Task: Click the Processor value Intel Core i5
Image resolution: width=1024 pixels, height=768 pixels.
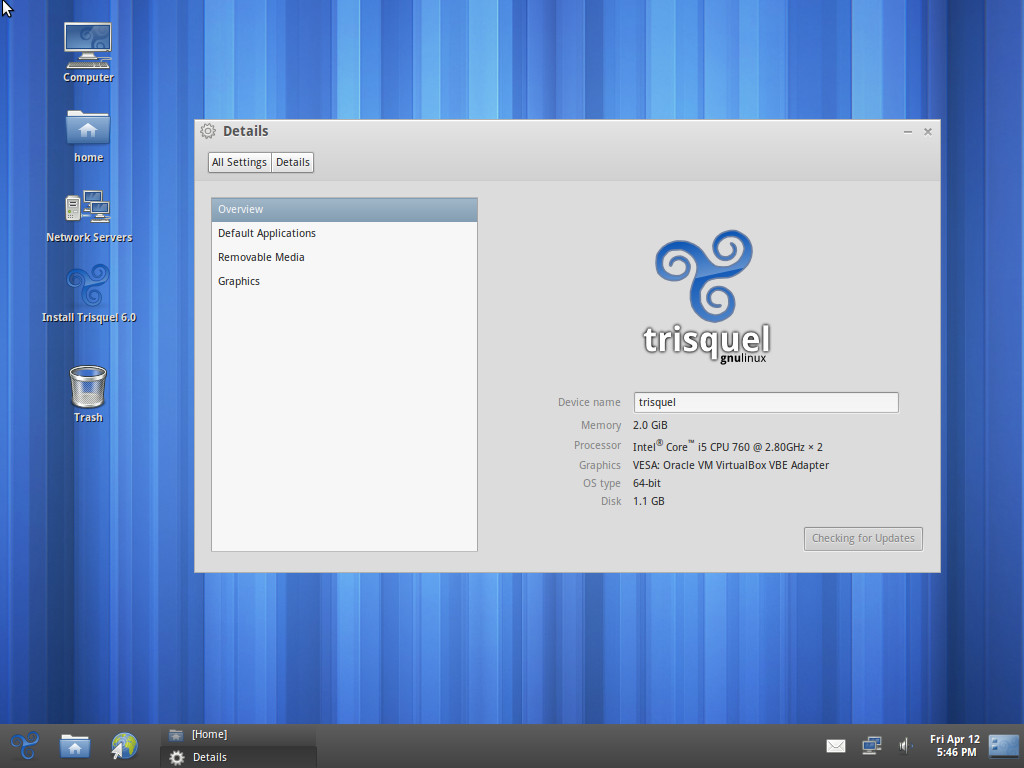Action: pos(728,446)
